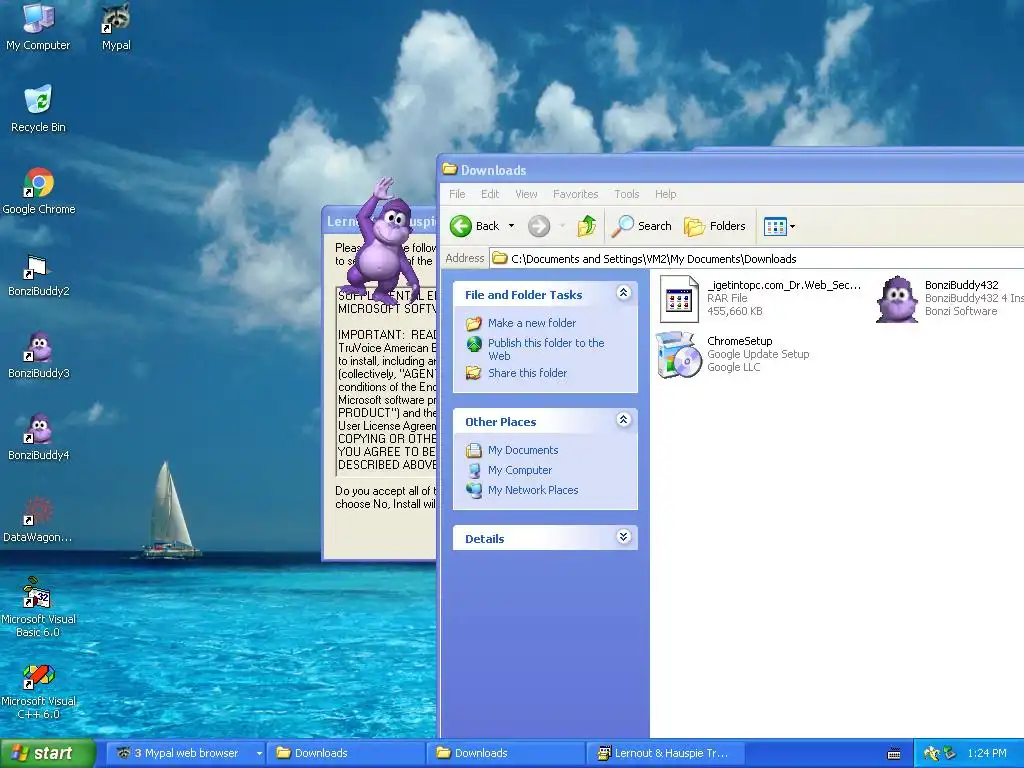Expand the Mypal taskbar group dropdown arrow
The image size is (1024, 768).
click(x=259, y=754)
